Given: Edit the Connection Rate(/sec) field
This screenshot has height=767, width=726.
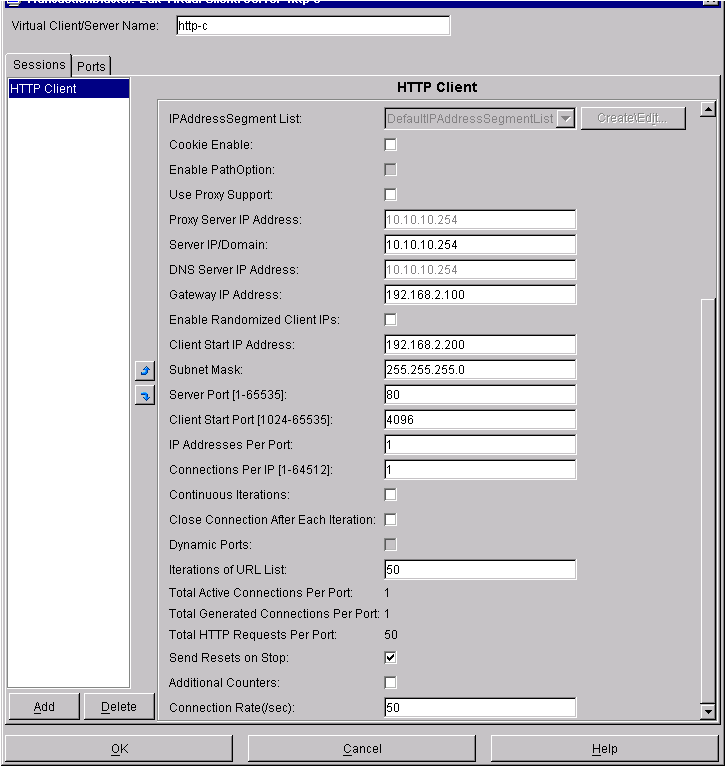Looking at the screenshot, I should 480,707.
